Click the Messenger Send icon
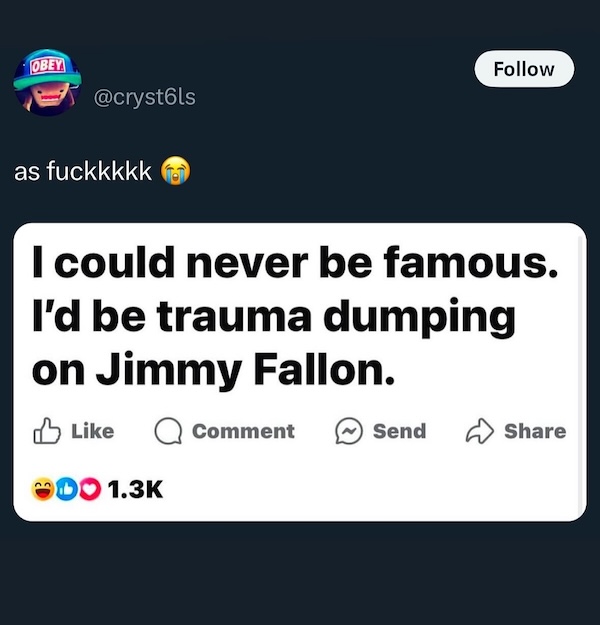The height and width of the screenshot is (625, 600). (349, 431)
